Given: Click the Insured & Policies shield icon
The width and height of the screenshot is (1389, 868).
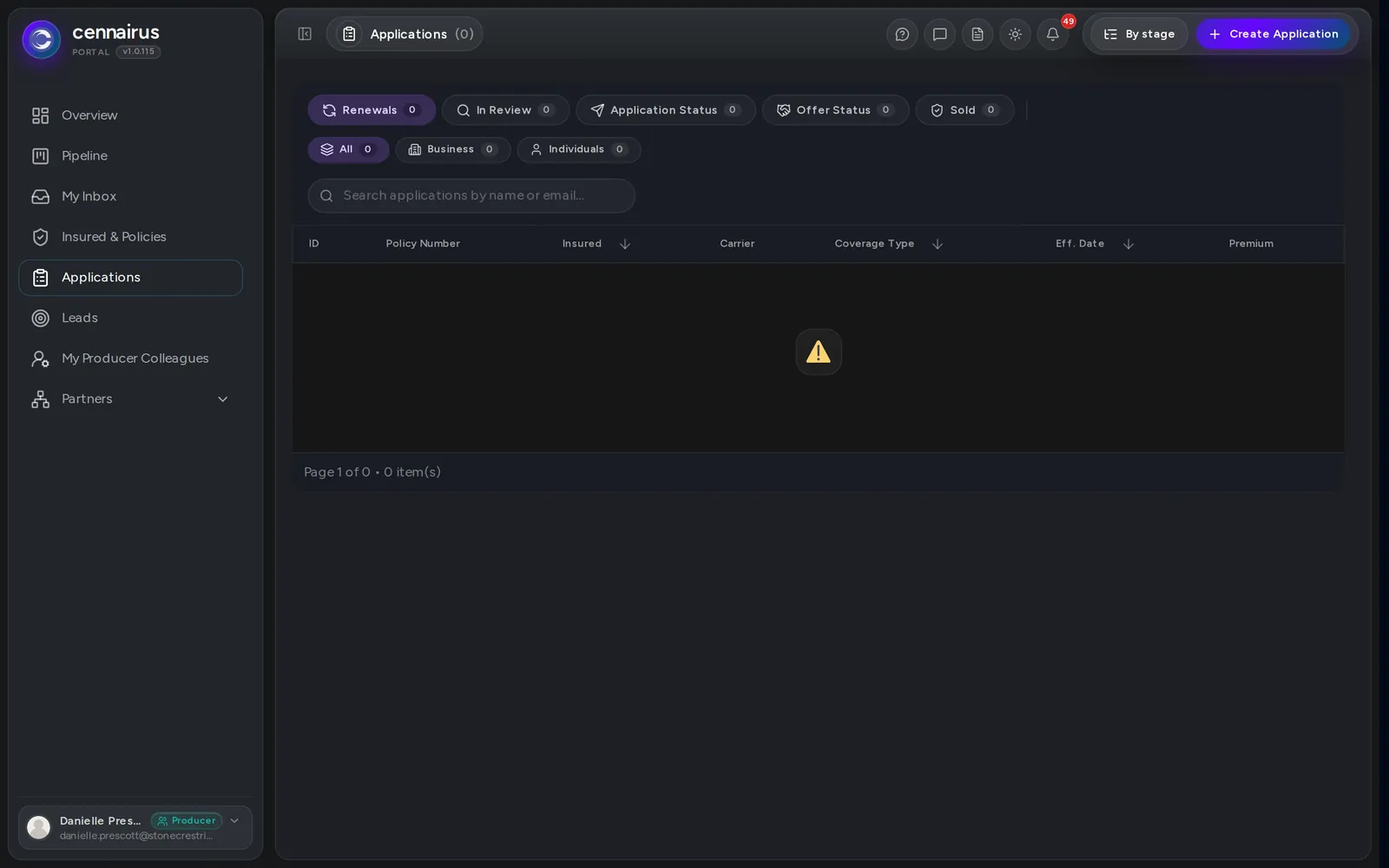Looking at the screenshot, I should pyautogui.click(x=40, y=237).
